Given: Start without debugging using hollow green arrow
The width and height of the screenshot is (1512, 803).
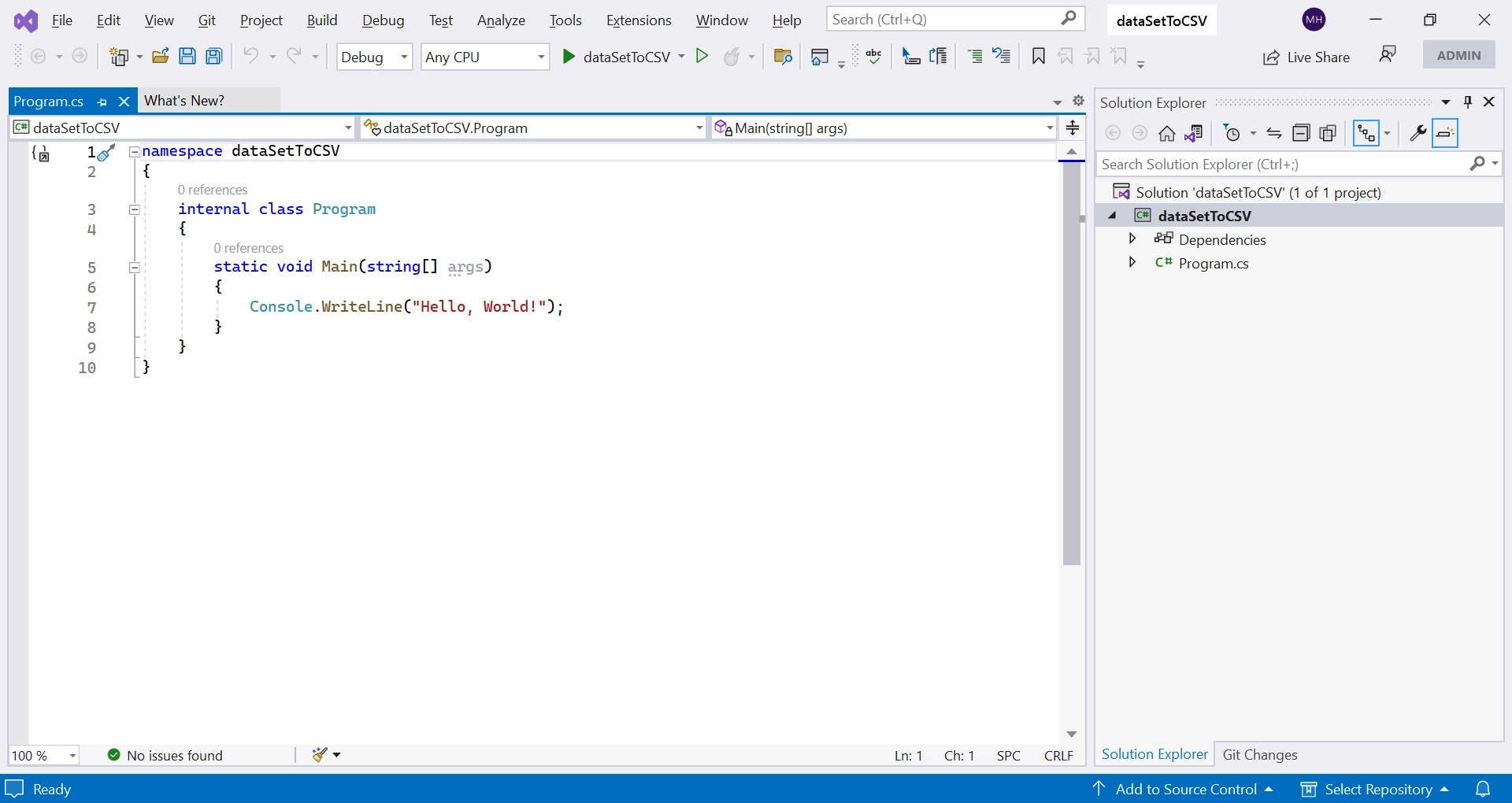Looking at the screenshot, I should 702,56.
